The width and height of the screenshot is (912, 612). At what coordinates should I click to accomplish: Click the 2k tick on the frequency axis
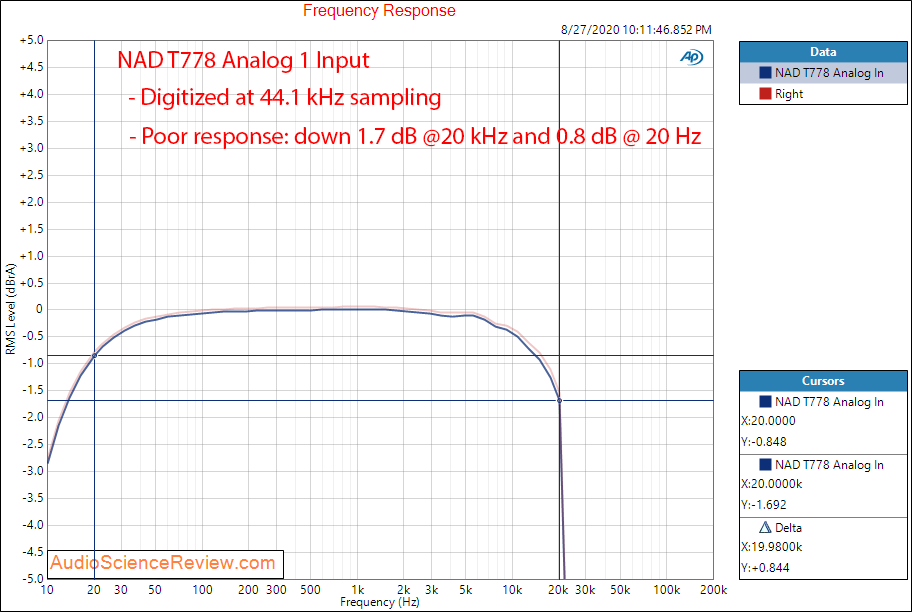pyautogui.click(x=404, y=590)
